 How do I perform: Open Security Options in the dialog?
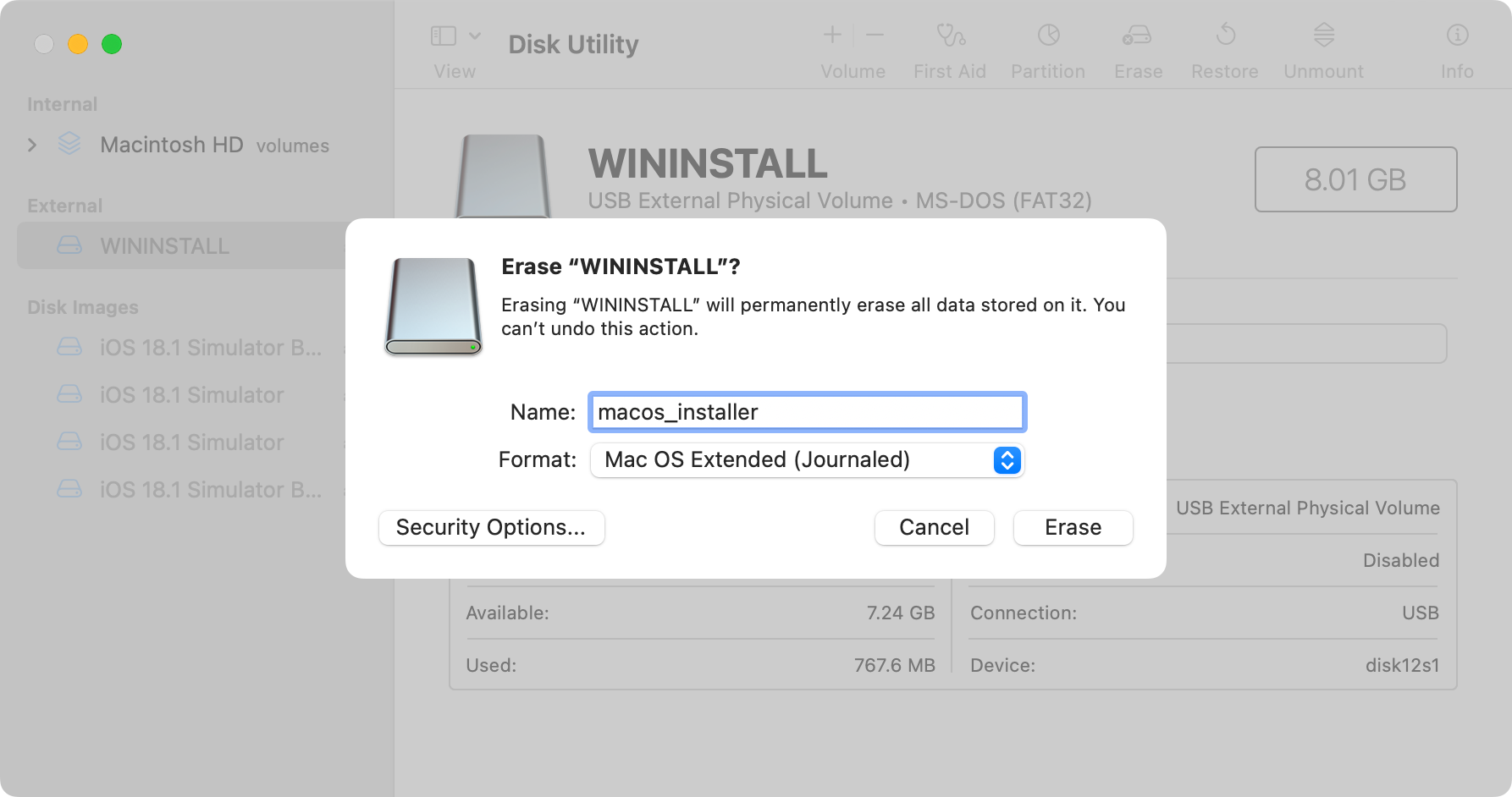[491, 527]
